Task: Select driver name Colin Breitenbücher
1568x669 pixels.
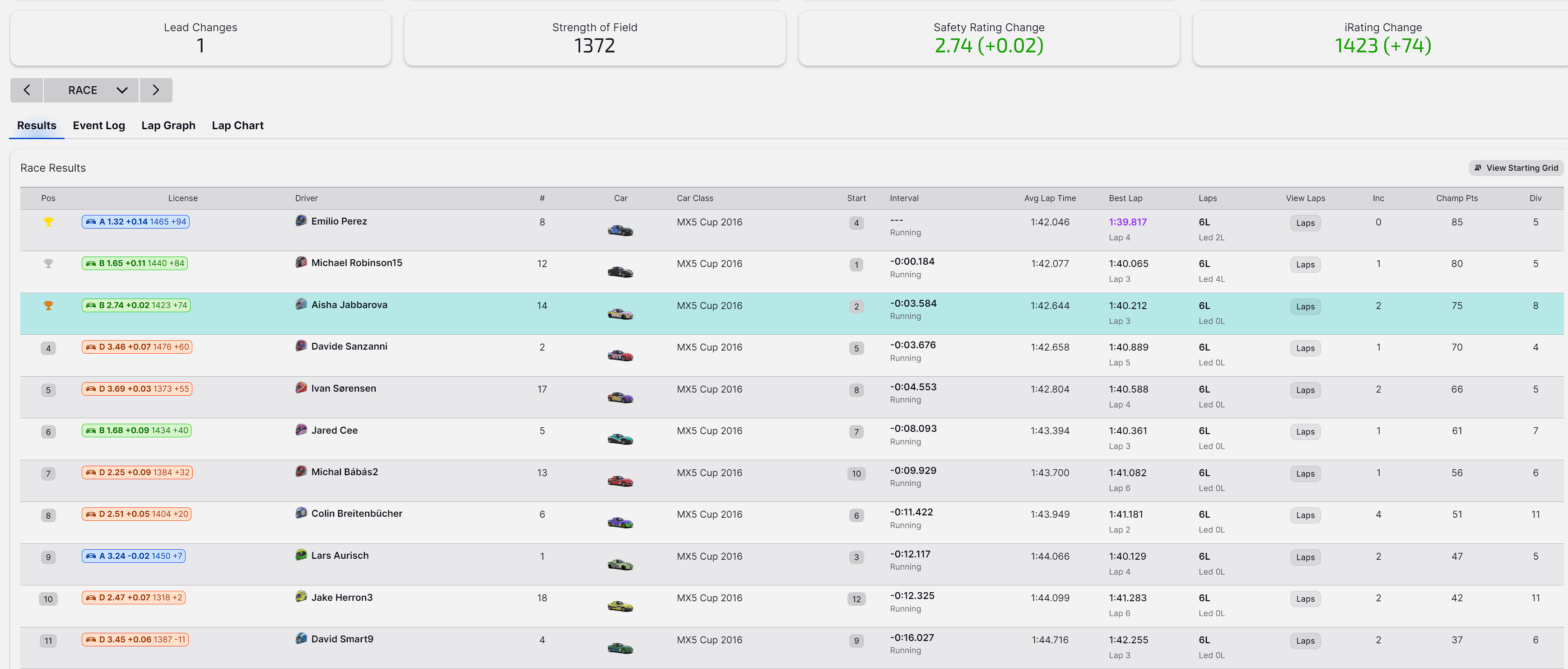Action: point(357,513)
